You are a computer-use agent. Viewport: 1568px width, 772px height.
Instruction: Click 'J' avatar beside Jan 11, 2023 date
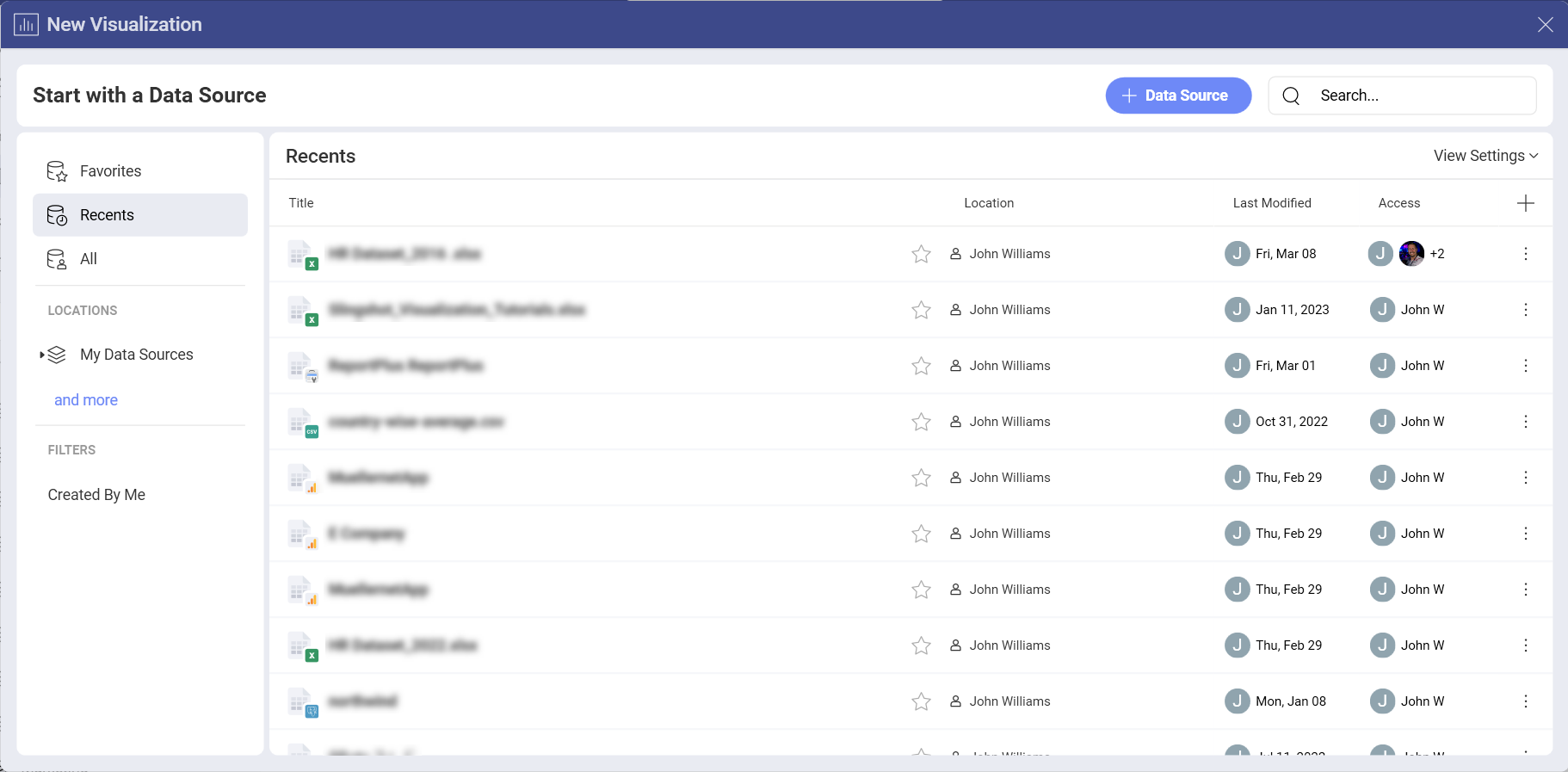1237,310
